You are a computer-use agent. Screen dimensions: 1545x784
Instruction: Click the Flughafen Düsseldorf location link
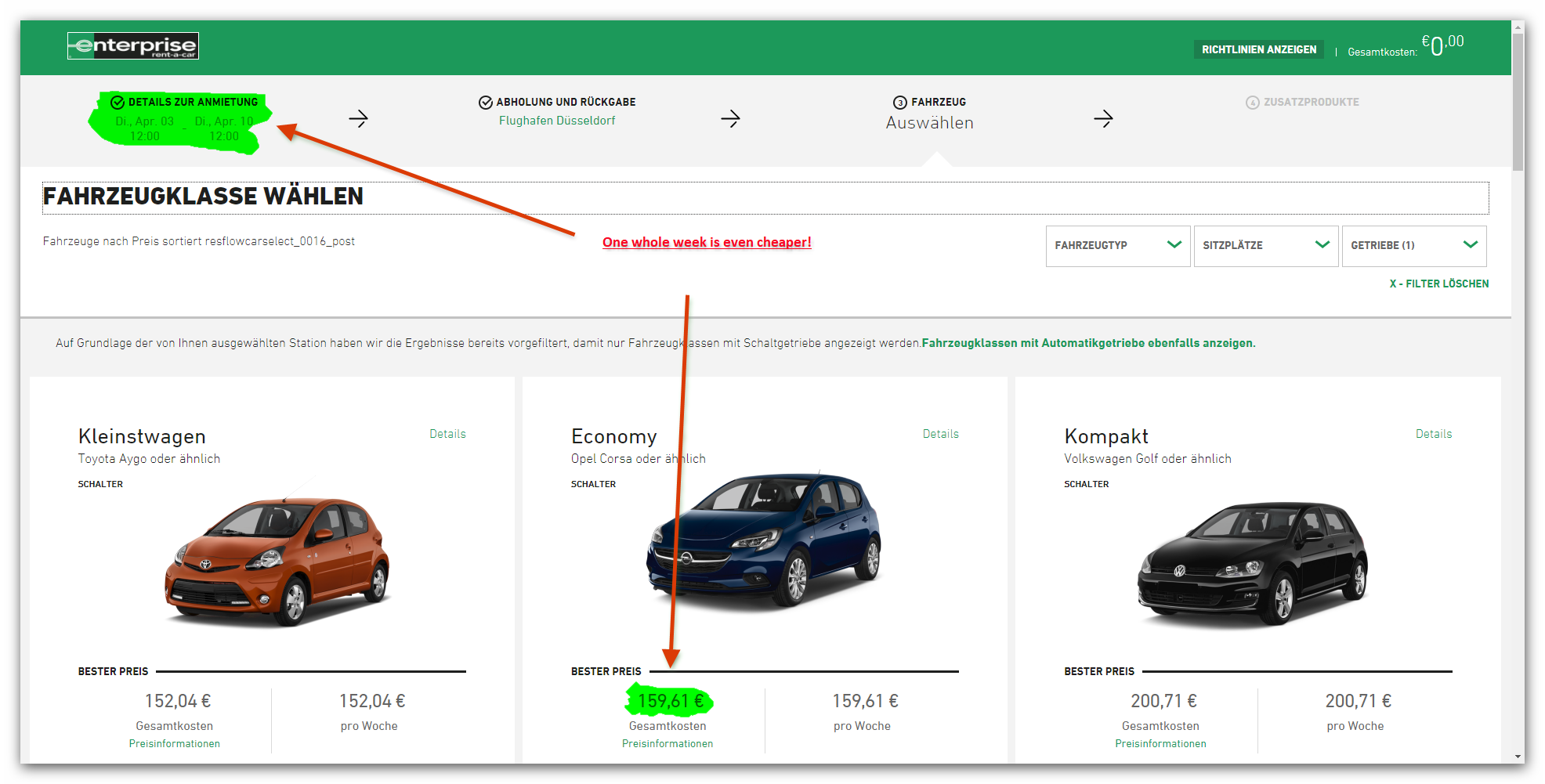tap(557, 121)
